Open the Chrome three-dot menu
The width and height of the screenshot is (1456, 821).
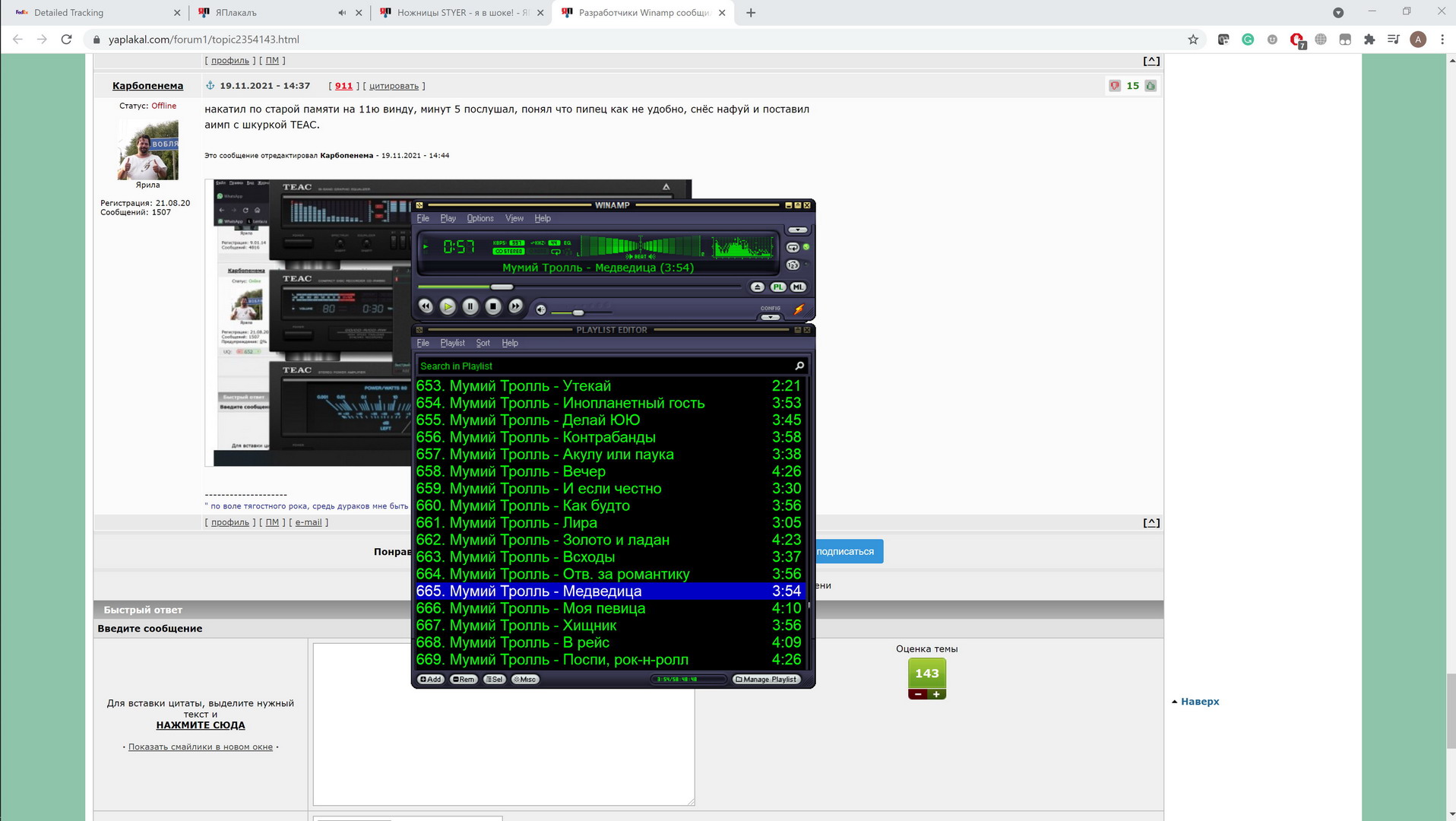(x=1442, y=40)
